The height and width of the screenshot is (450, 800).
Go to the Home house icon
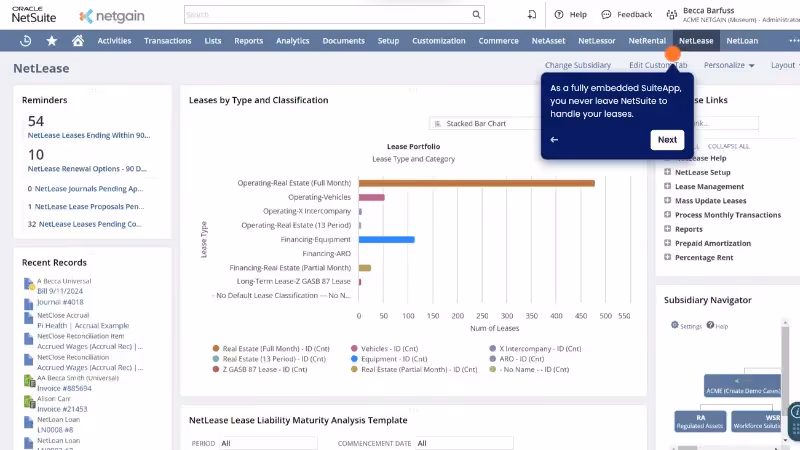tap(78, 41)
